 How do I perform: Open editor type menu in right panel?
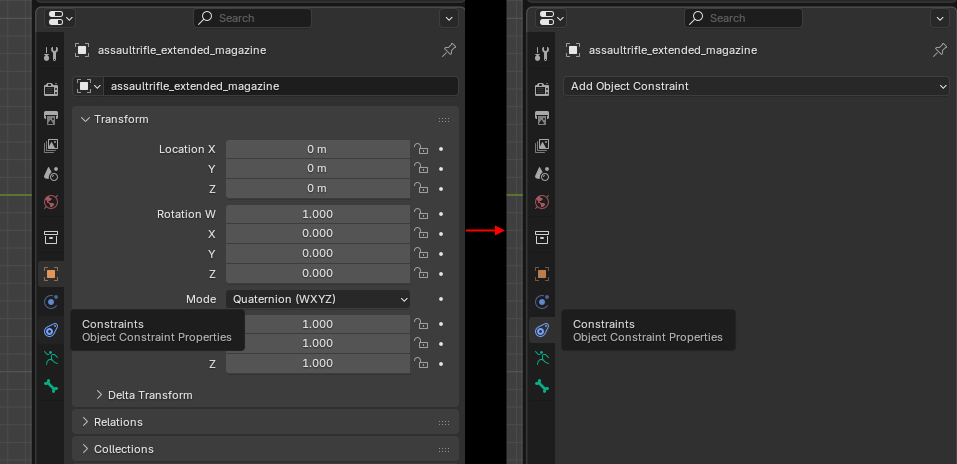551,18
